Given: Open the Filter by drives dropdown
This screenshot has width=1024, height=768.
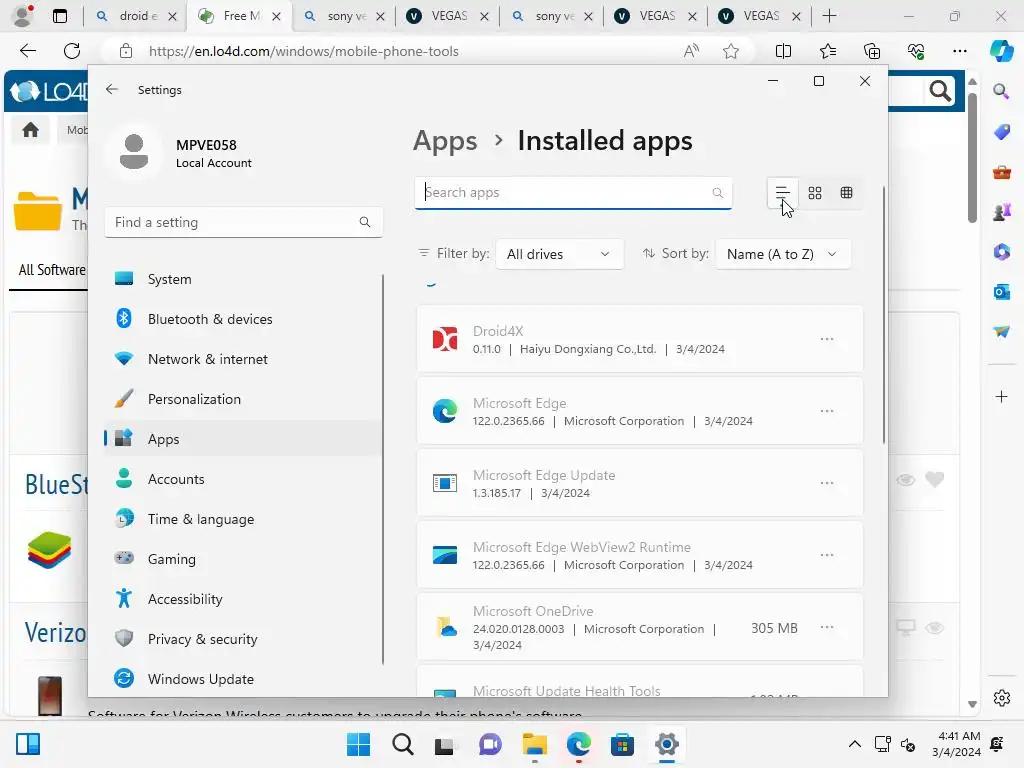Looking at the screenshot, I should point(560,254).
